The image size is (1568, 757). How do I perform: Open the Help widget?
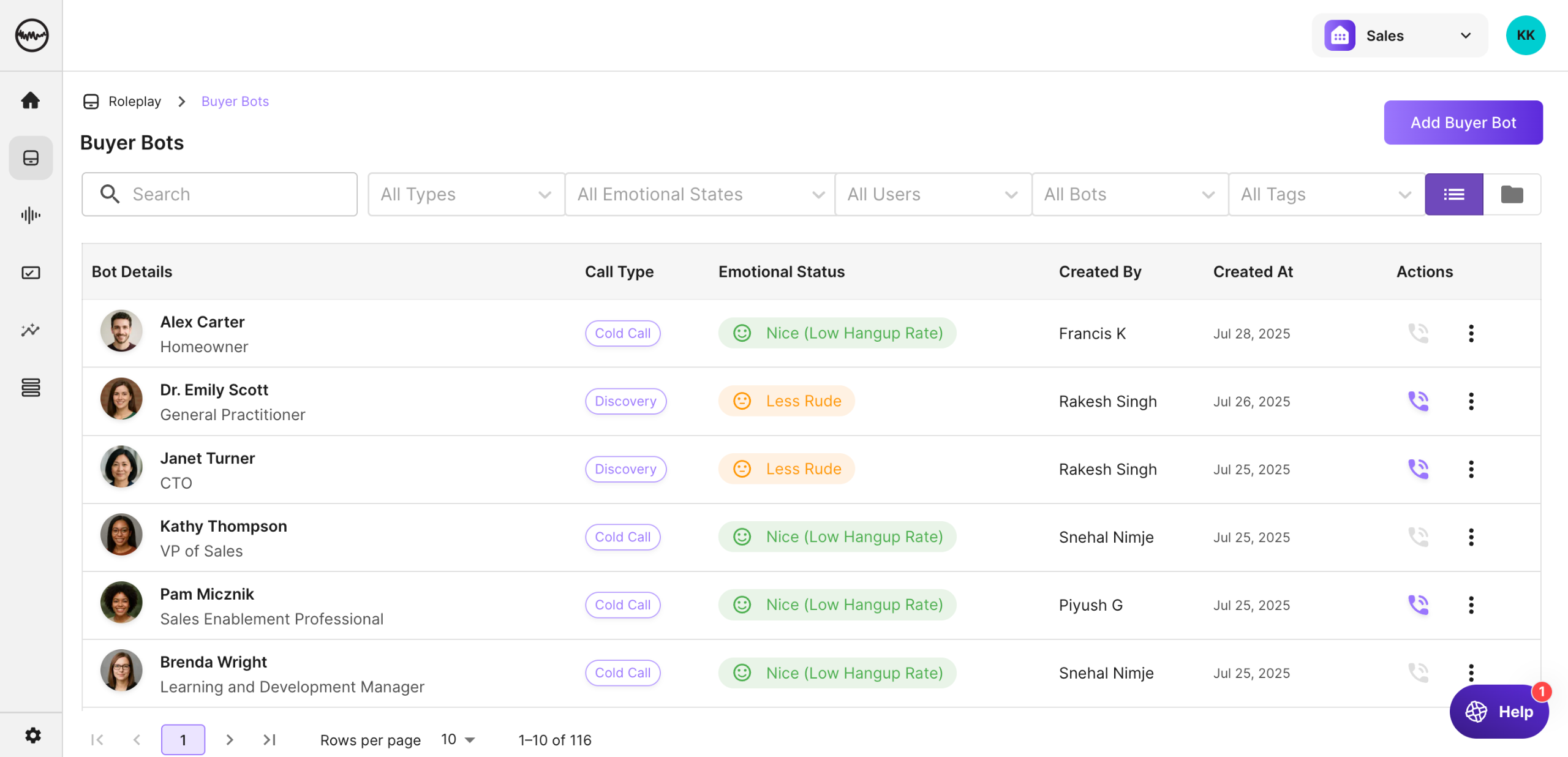[x=1499, y=711]
